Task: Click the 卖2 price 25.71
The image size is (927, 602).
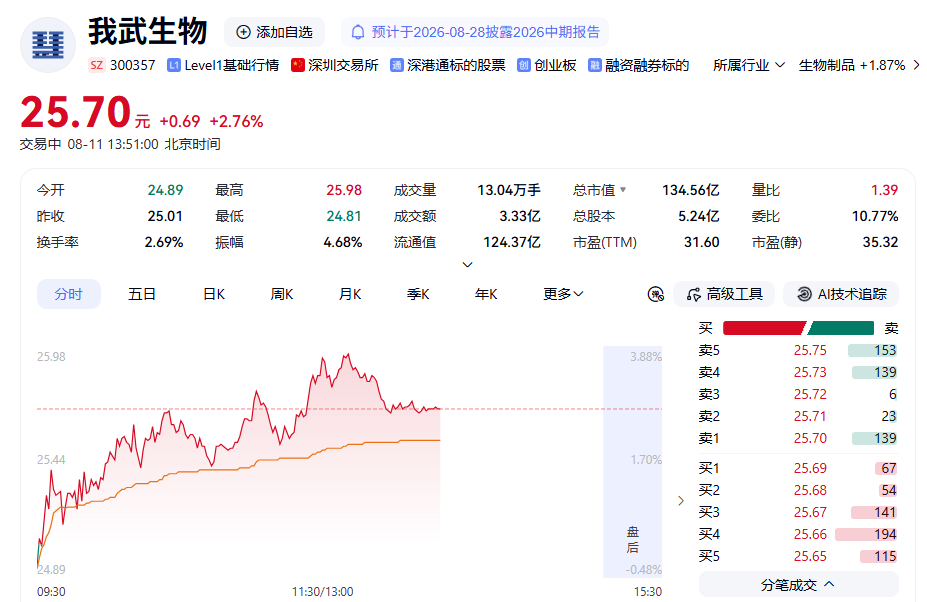Action: [x=810, y=416]
